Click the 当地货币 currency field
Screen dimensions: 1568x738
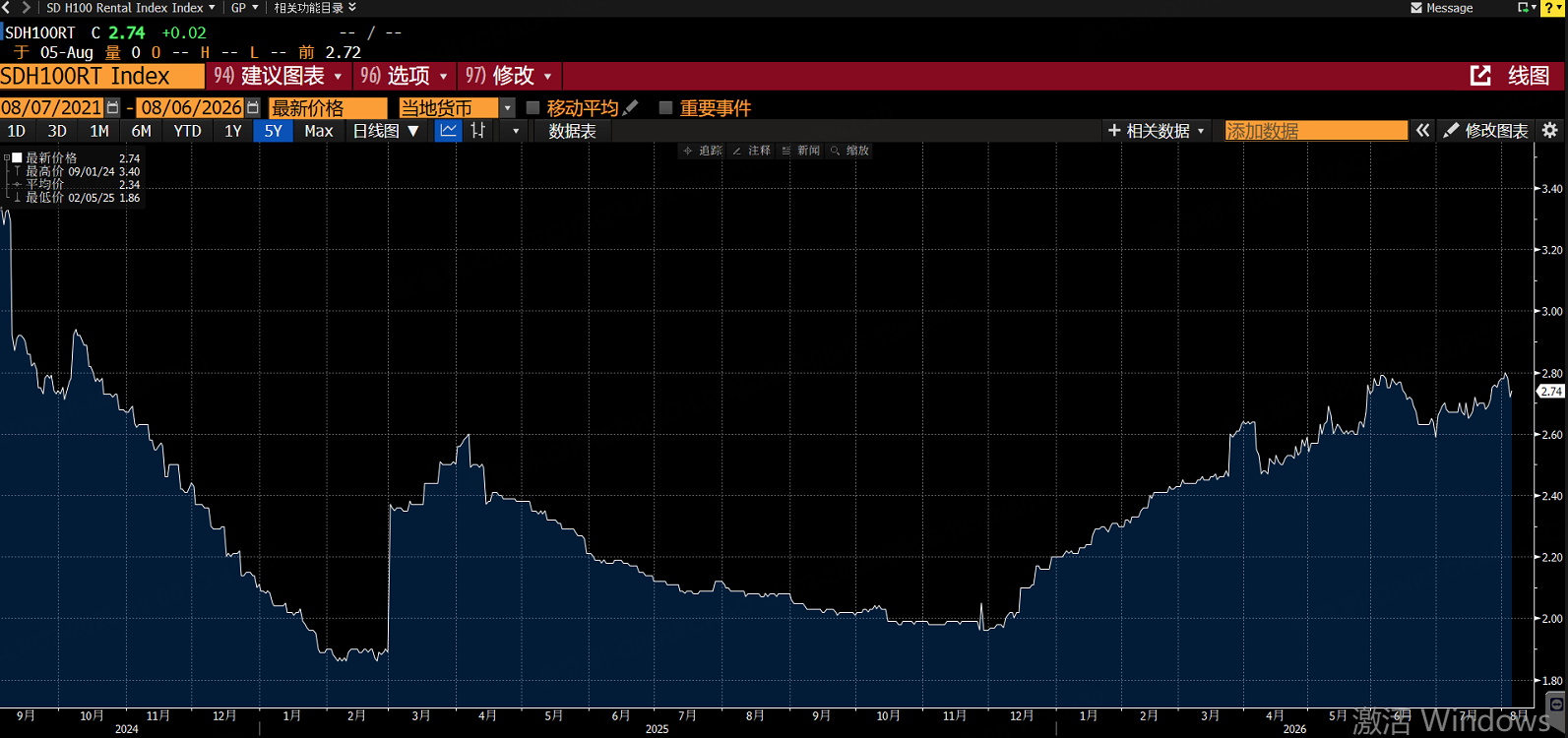[449, 107]
